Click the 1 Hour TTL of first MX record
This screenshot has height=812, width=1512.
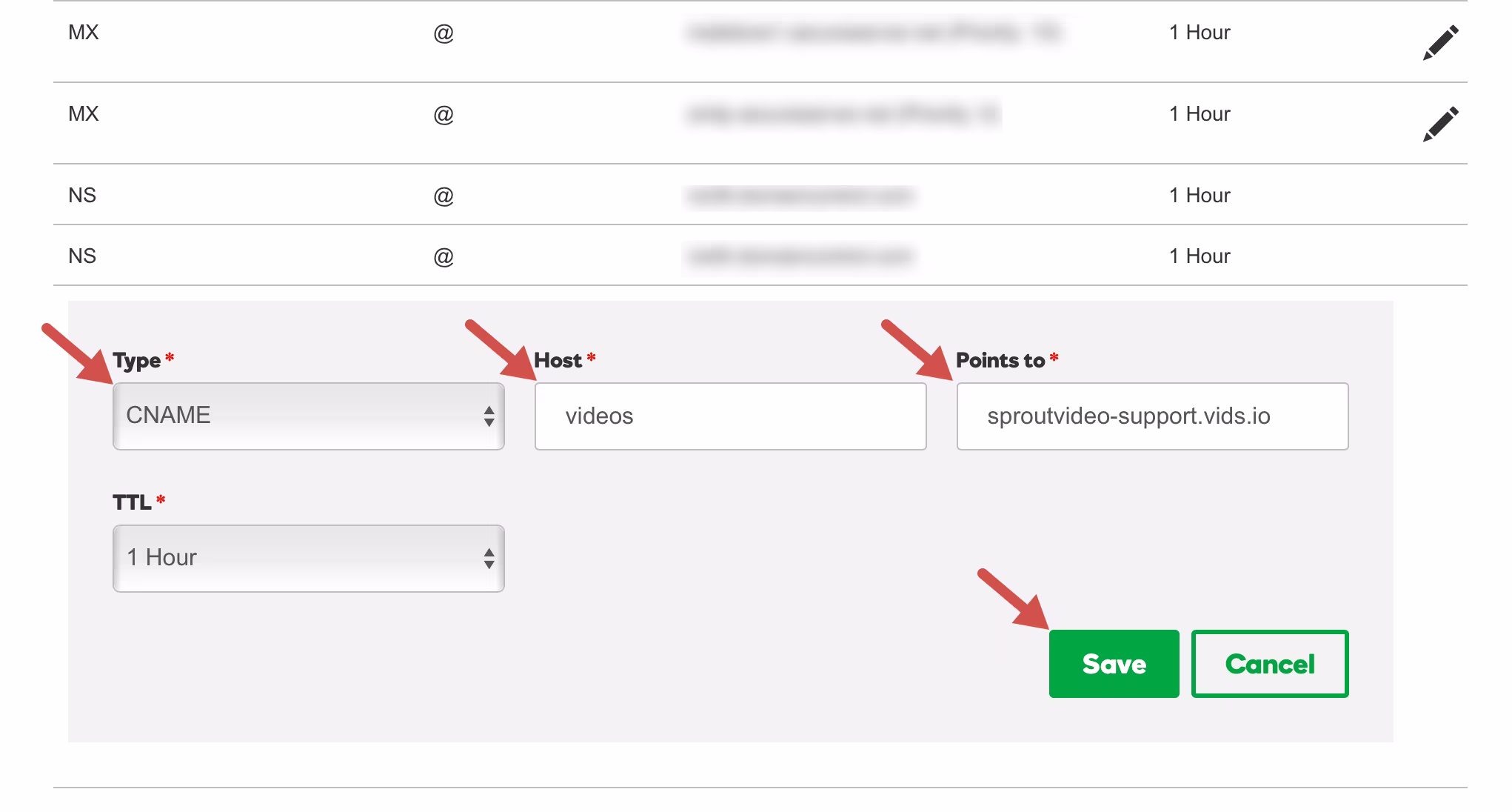1200,33
